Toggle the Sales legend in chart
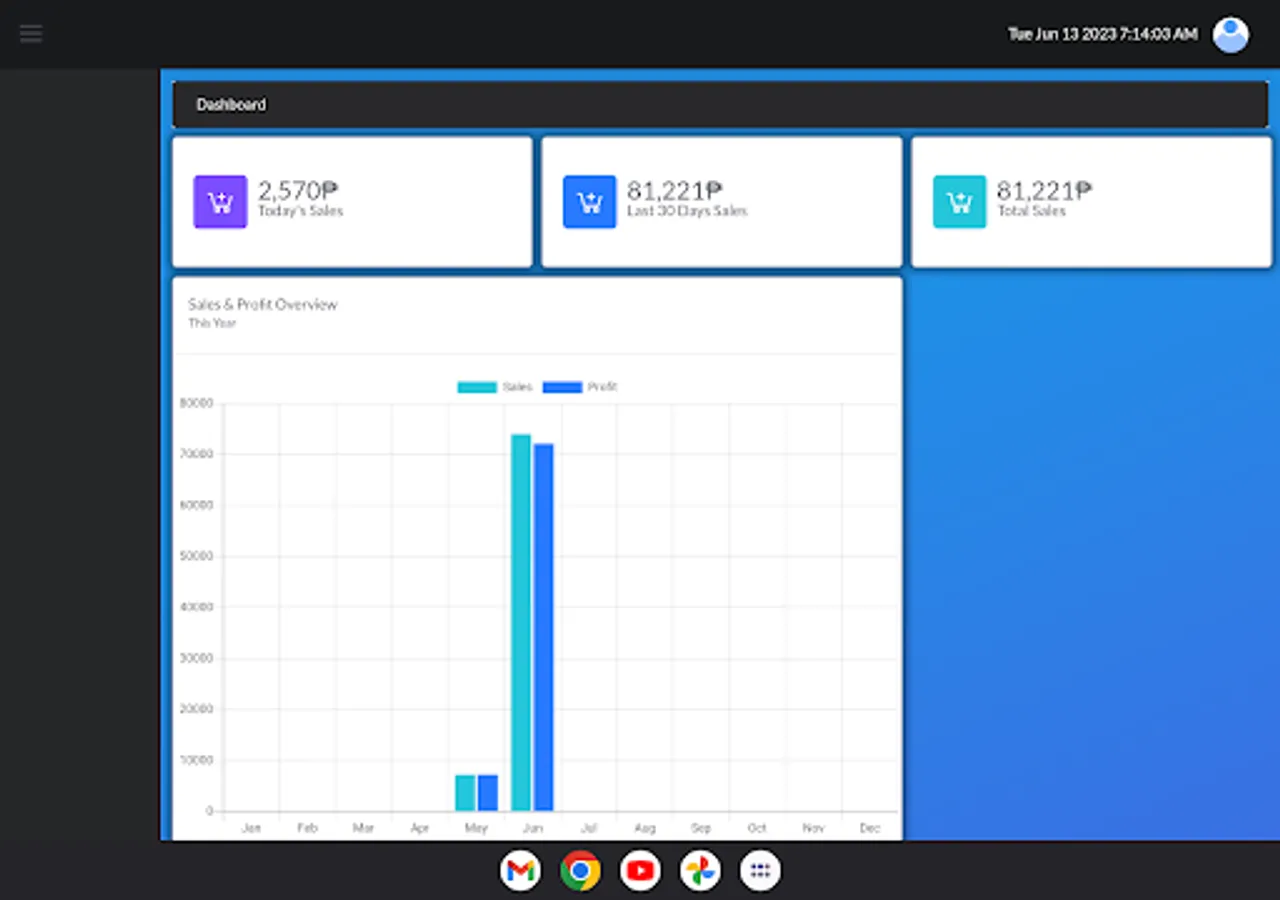Image resolution: width=1280 pixels, height=900 pixels. pyautogui.click(x=495, y=387)
